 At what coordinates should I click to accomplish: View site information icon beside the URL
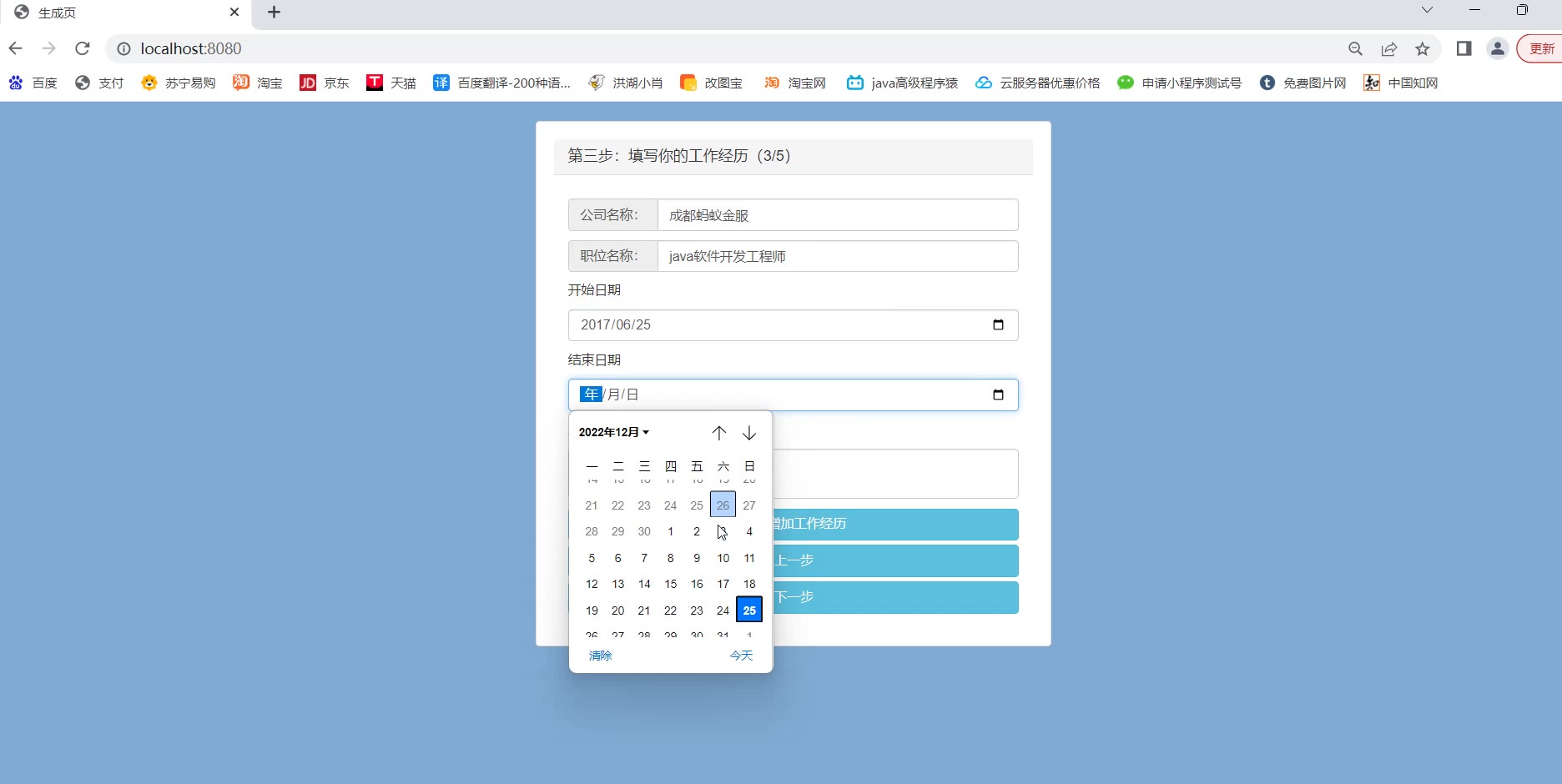tap(123, 49)
